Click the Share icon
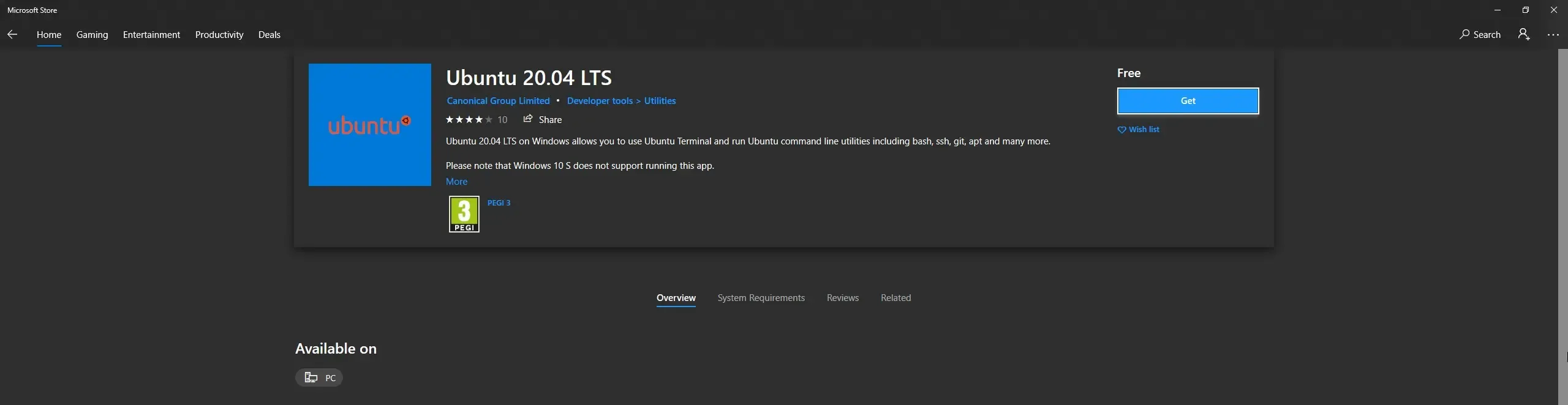 pos(527,119)
